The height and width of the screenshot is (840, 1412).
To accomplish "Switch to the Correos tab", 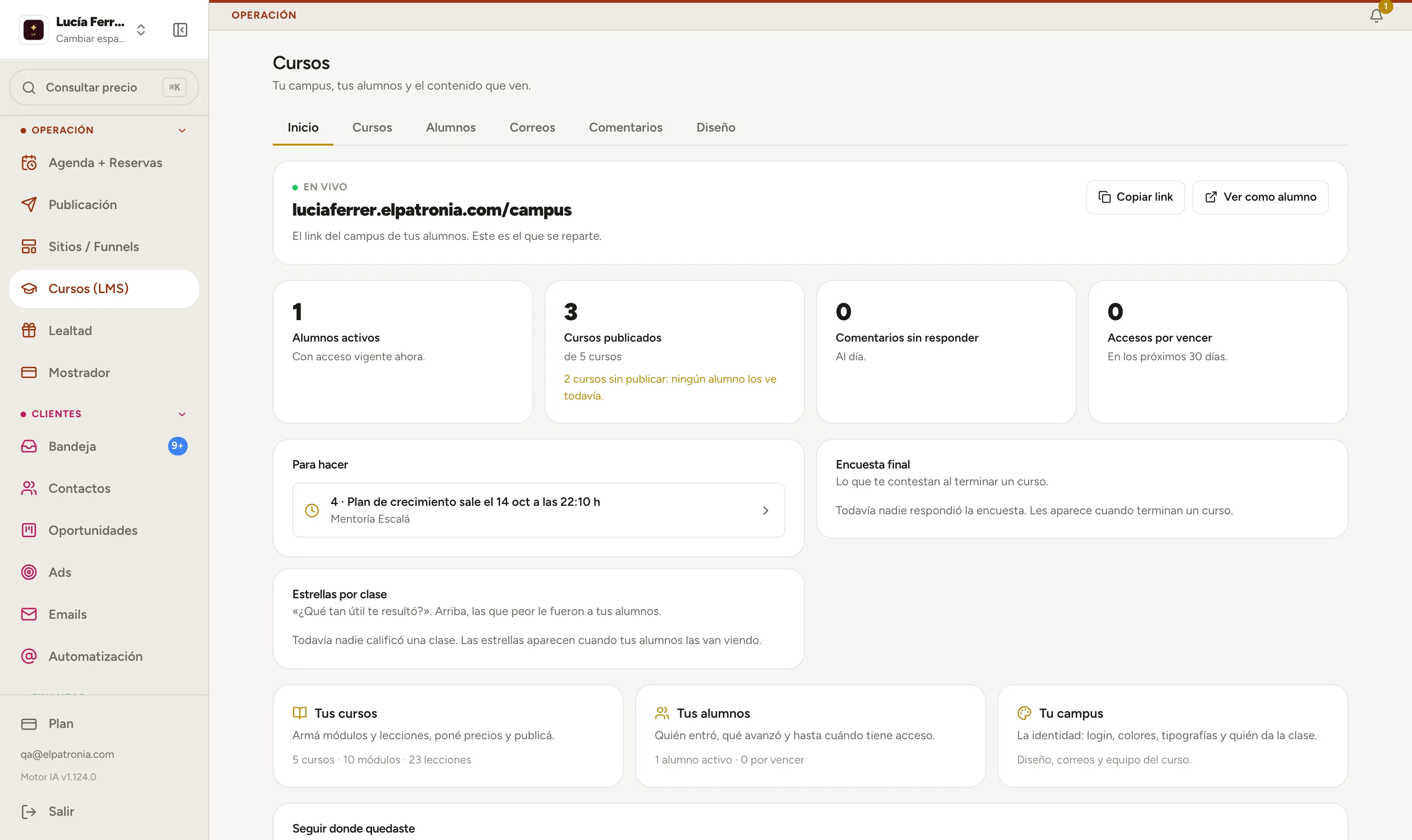I will point(532,127).
